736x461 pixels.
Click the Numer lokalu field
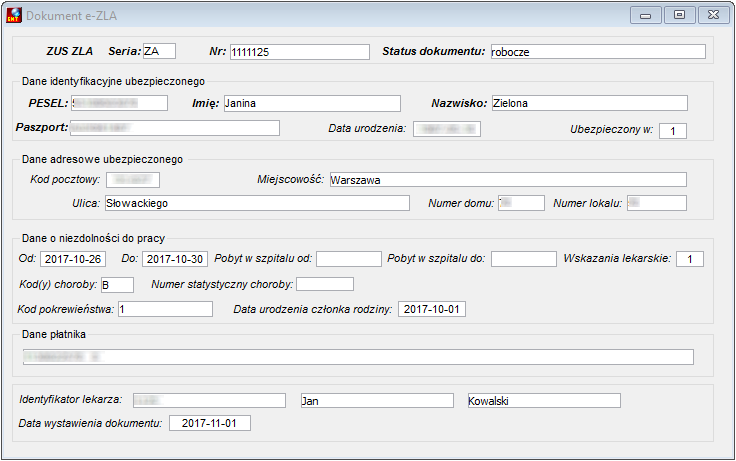[657, 203]
